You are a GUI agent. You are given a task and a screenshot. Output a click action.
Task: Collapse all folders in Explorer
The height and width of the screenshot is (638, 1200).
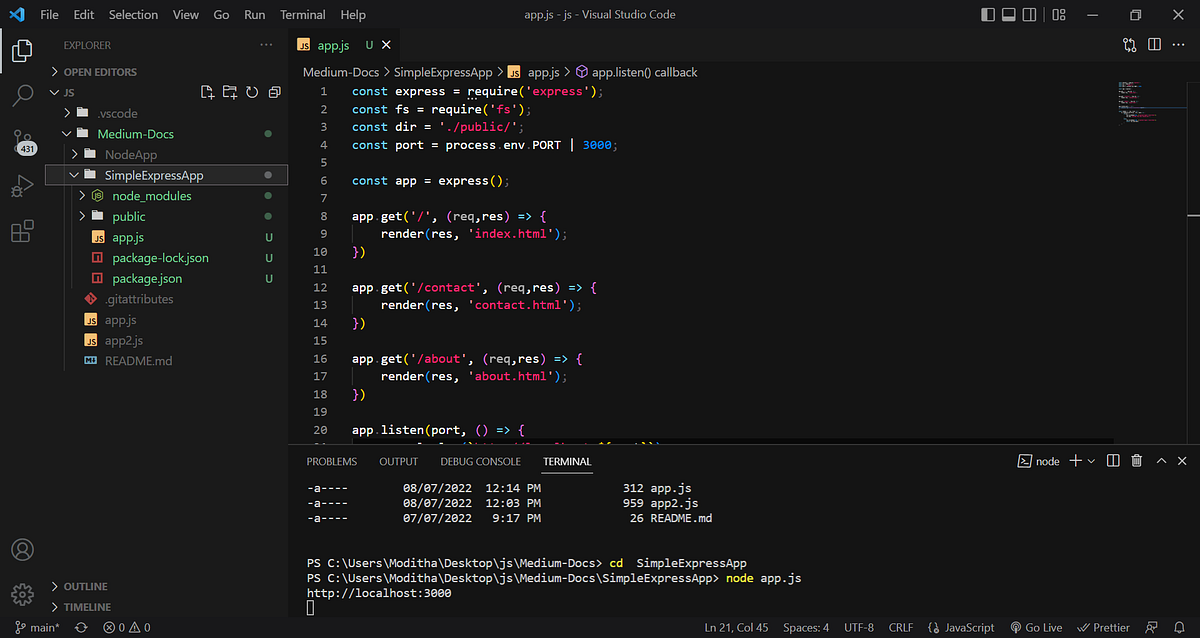(274, 91)
